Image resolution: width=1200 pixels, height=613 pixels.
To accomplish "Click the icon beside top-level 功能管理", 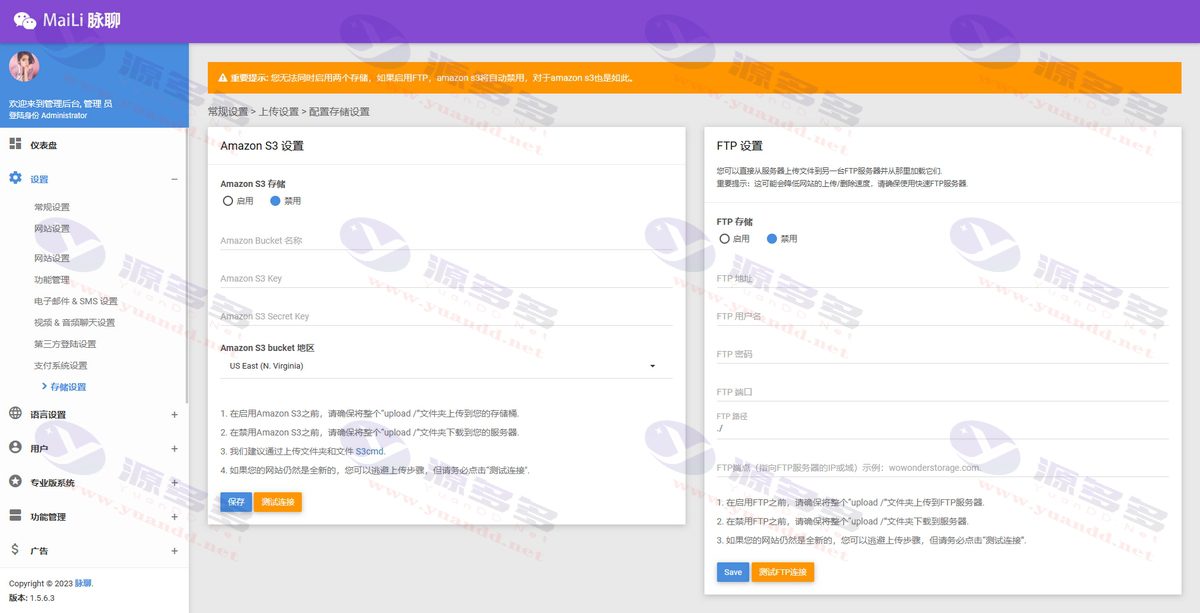I will tap(15, 516).
